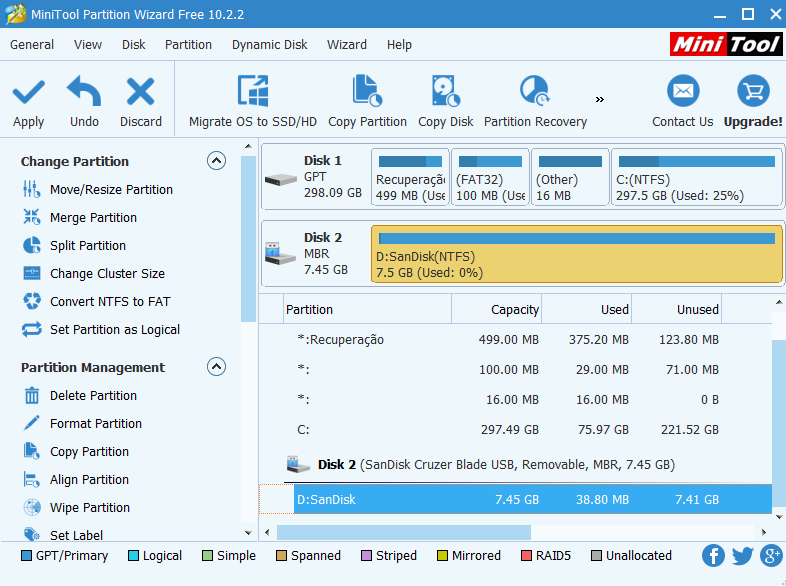
Task: Collapse the Change Partition section
Action: pos(216,161)
